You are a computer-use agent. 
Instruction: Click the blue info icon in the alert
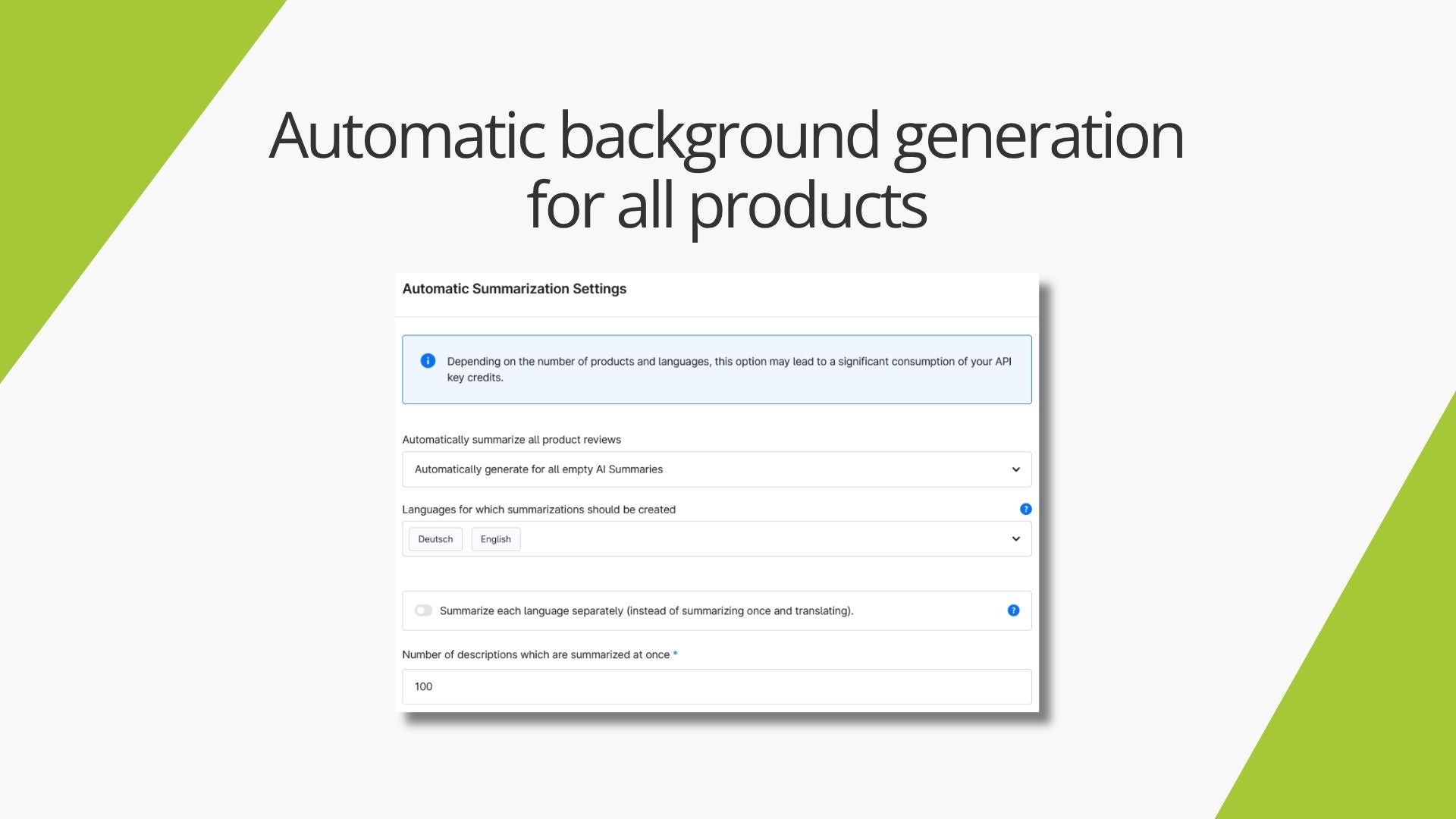pyautogui.click(x=428, y=361)
